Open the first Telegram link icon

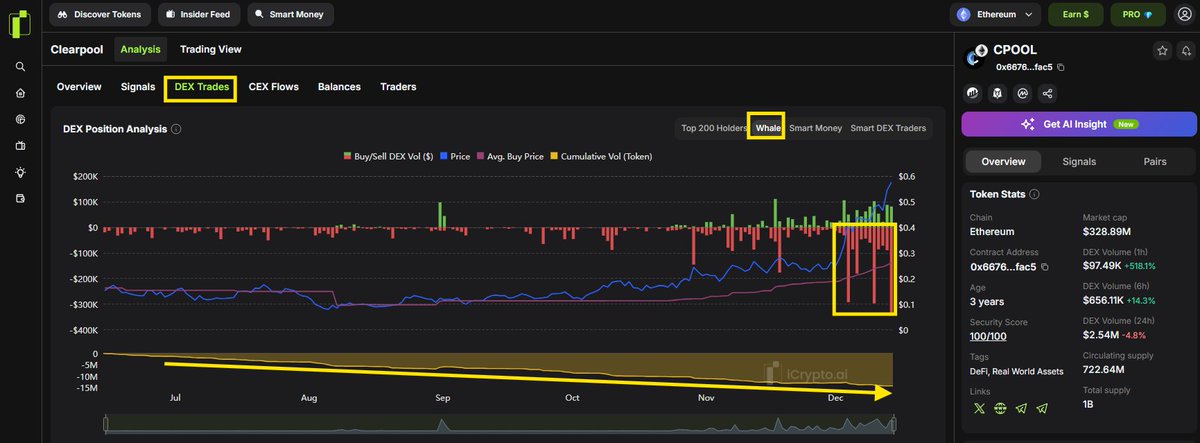point(1021,408)
